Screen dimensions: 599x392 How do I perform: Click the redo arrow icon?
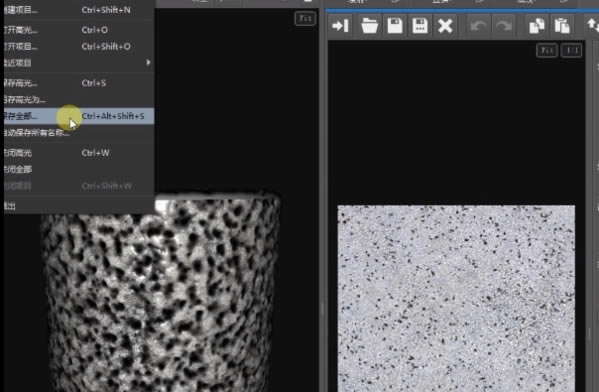tap(504, 26)
